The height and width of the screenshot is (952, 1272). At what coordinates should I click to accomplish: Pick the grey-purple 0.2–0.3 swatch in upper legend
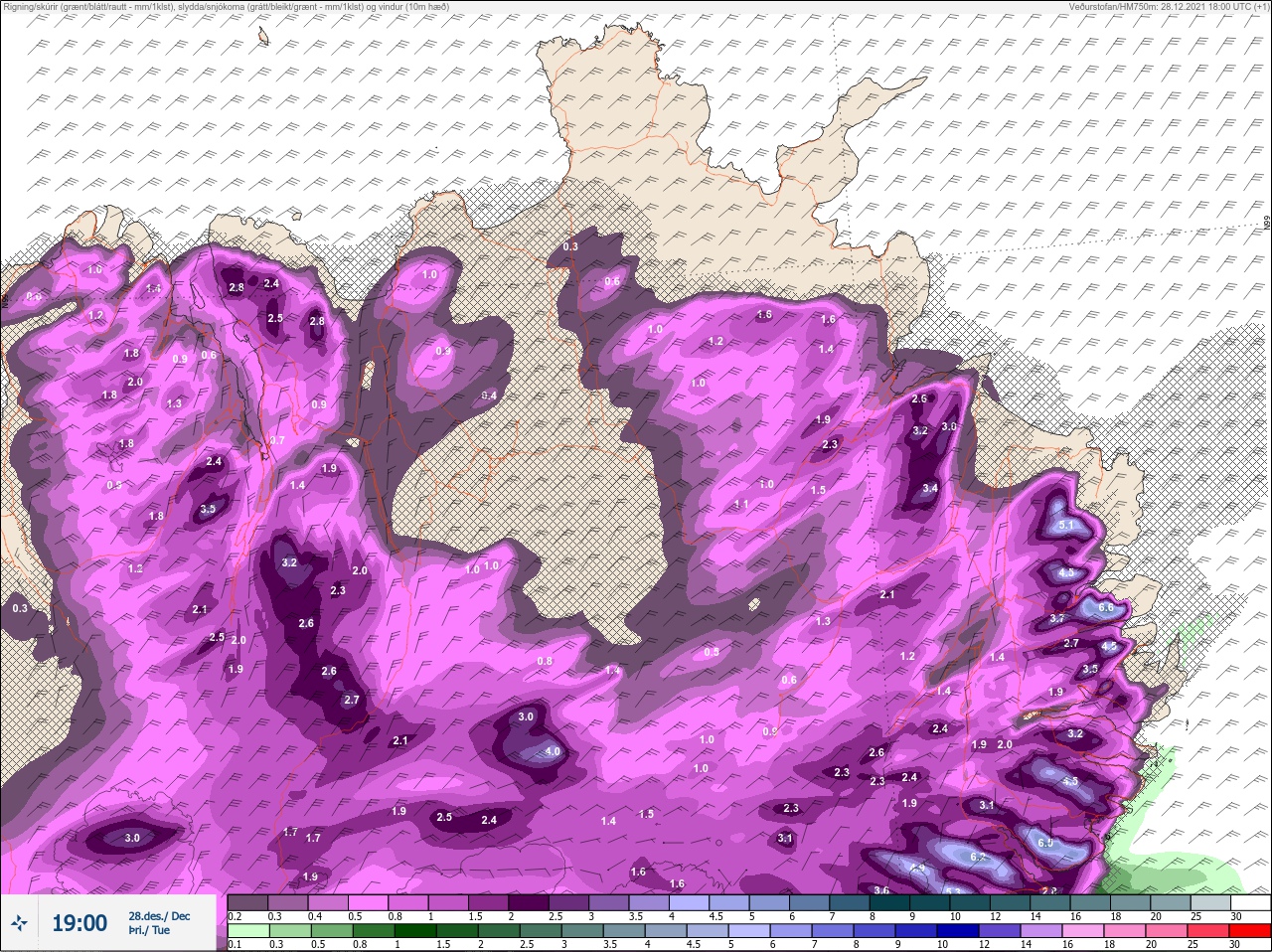point(248,902)
